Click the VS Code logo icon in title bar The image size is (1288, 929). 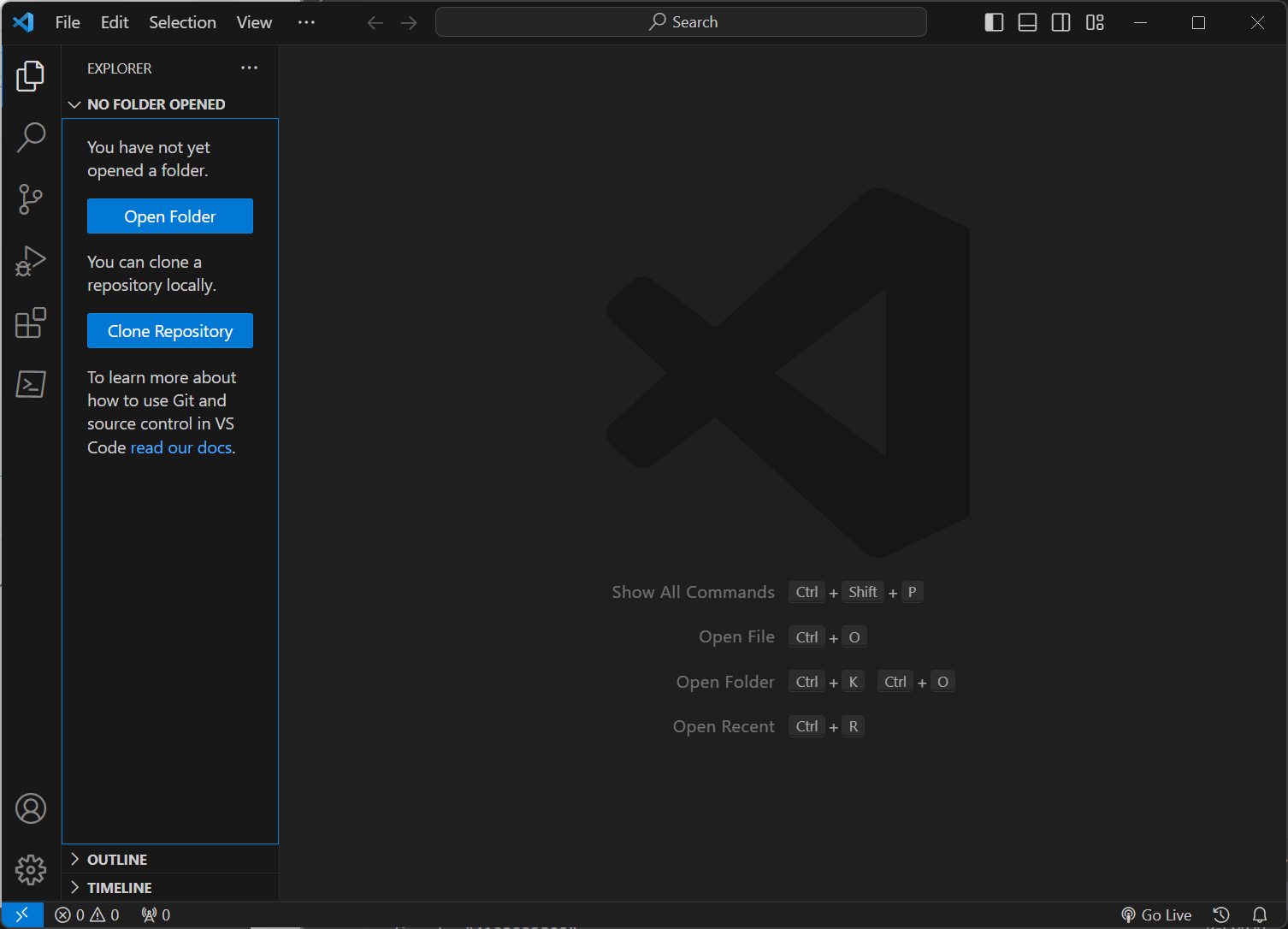pos(23,22)
